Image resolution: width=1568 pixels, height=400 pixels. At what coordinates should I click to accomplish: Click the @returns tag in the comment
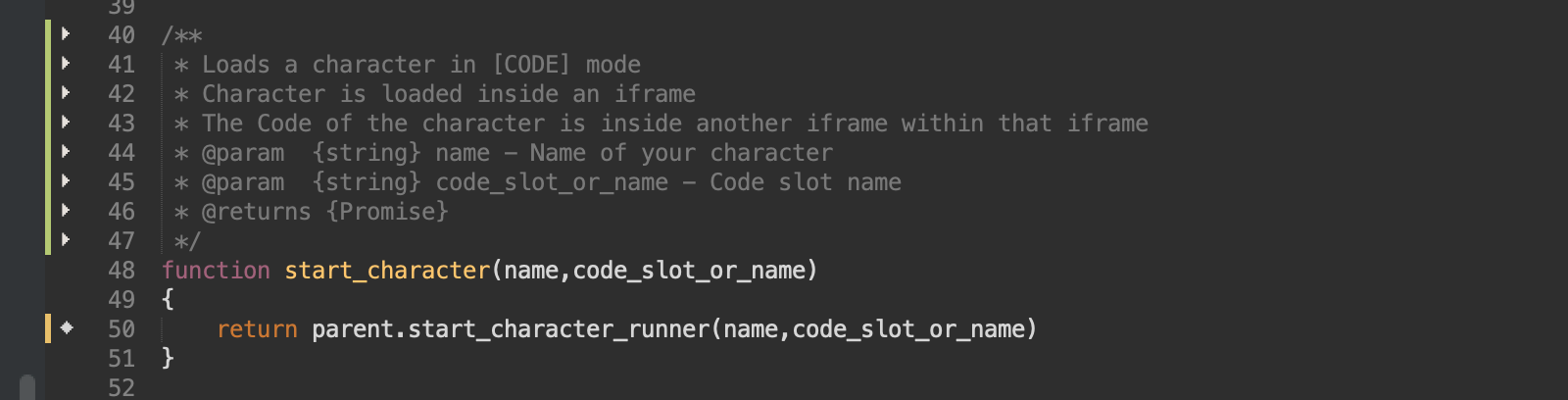pos(256,212)
